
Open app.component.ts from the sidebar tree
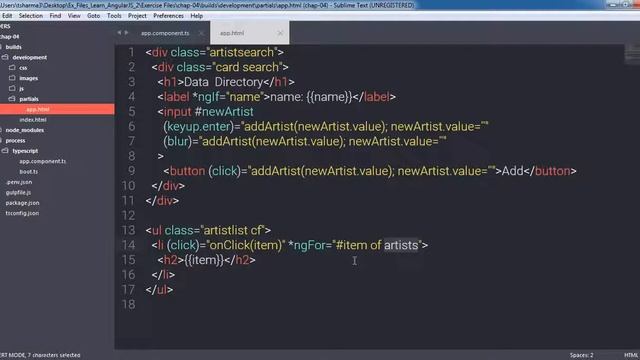click(42, 161)
